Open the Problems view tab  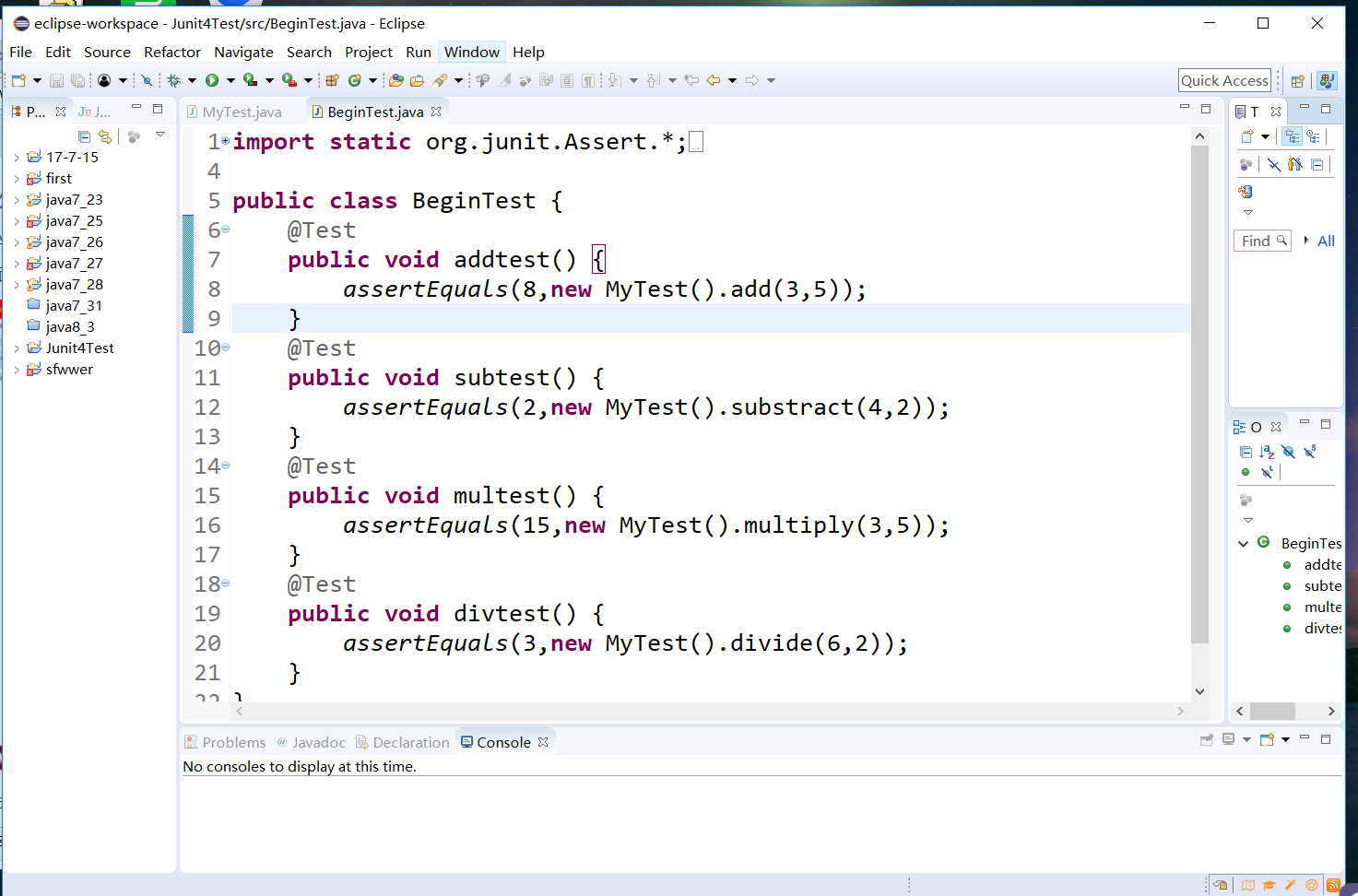click(233, 743)
